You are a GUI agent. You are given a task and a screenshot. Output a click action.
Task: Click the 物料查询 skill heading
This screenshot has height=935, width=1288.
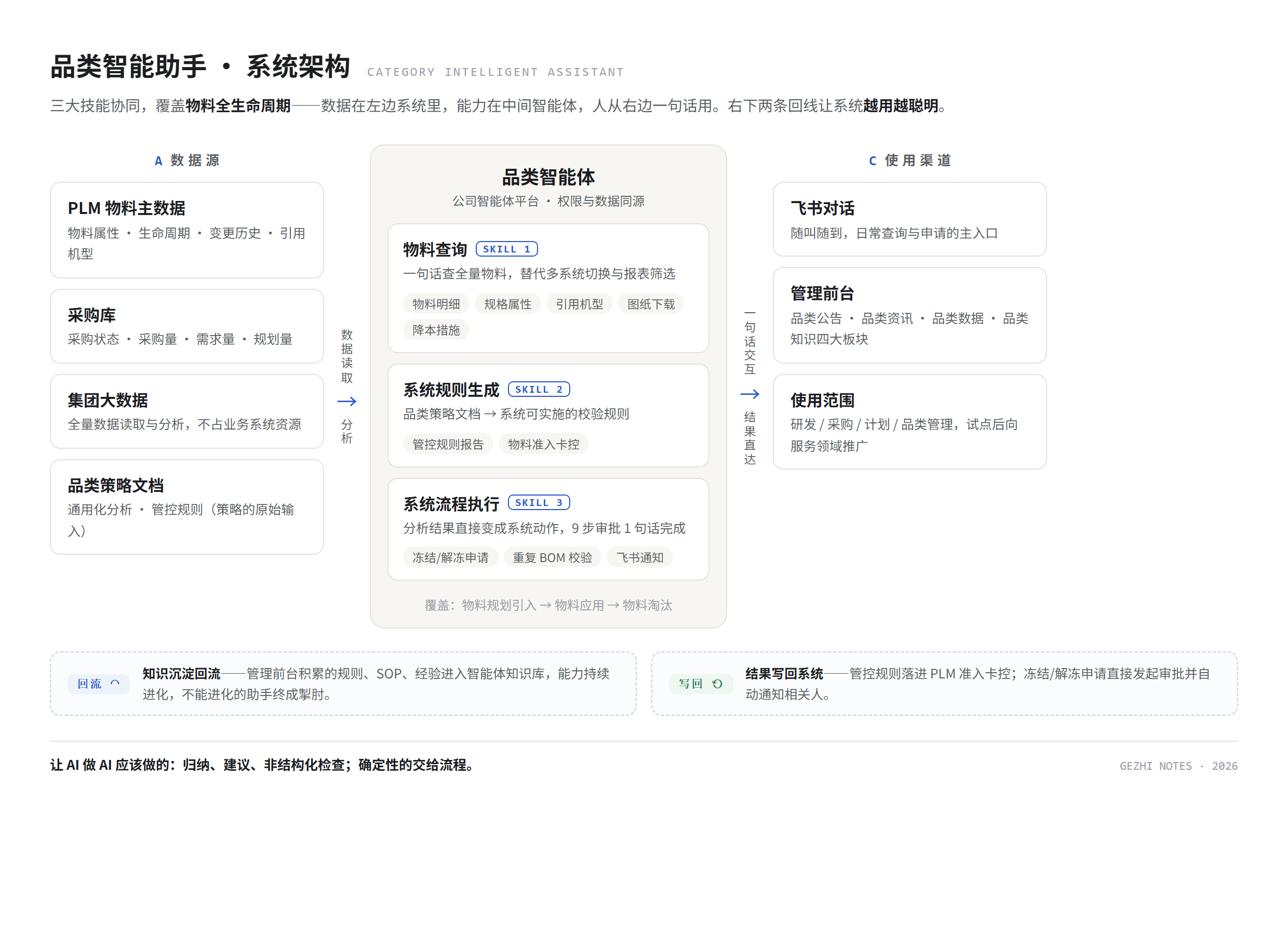(x=435, y=249)
